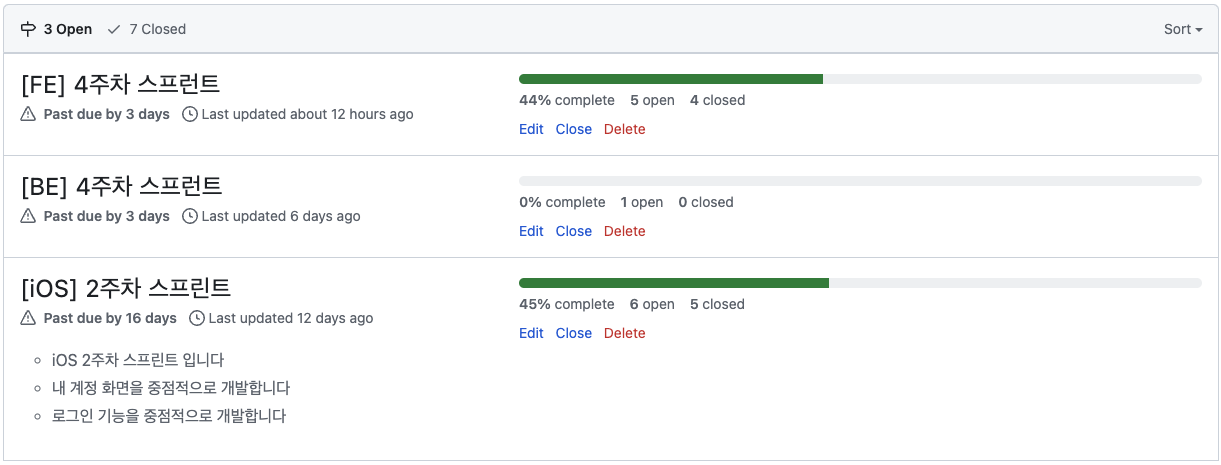
Task: Click the clock icon beside "updated 12 days ago"
Action: (197, 318)
